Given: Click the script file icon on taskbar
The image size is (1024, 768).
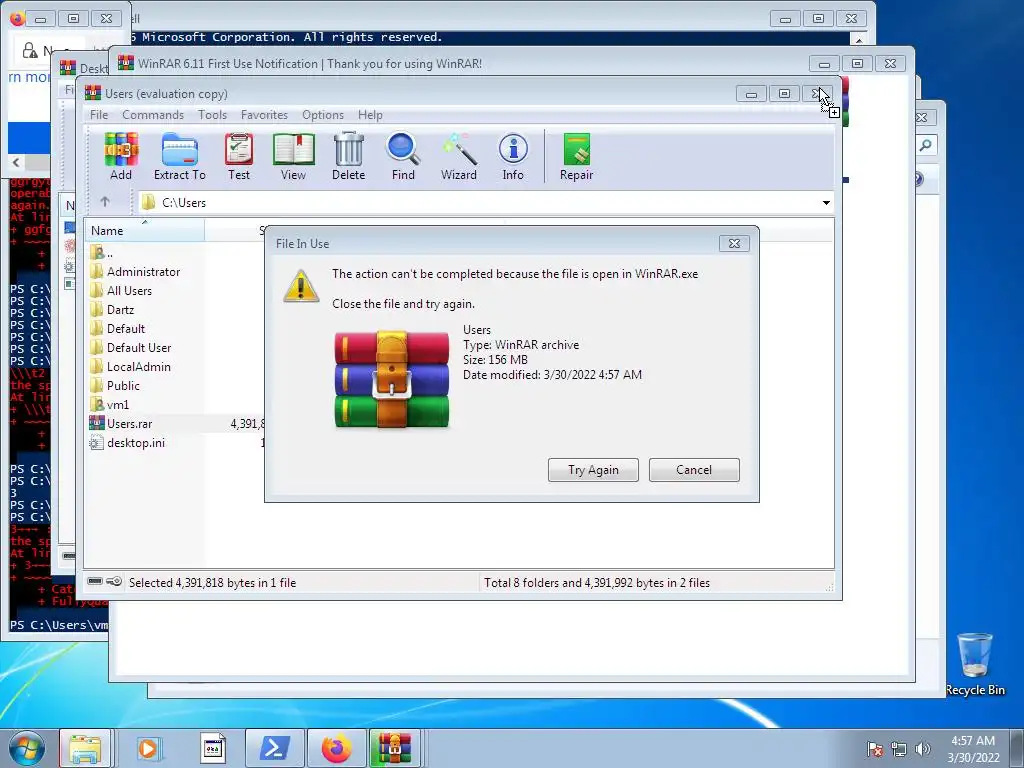Looking at the screenshot, I should 212,748.
